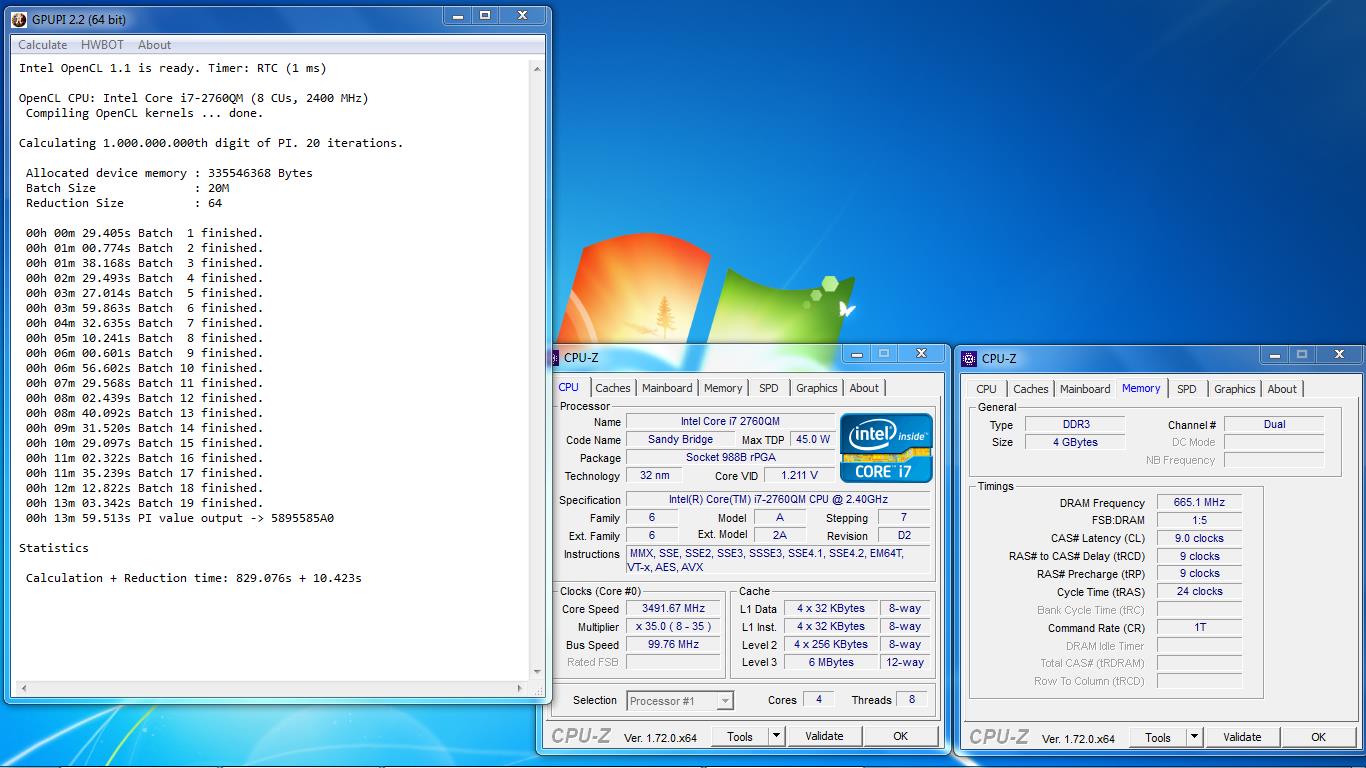The image size is (1366, 768).
Task: Click Validate button in right CPU-Z
Action: pos(1242,737)
